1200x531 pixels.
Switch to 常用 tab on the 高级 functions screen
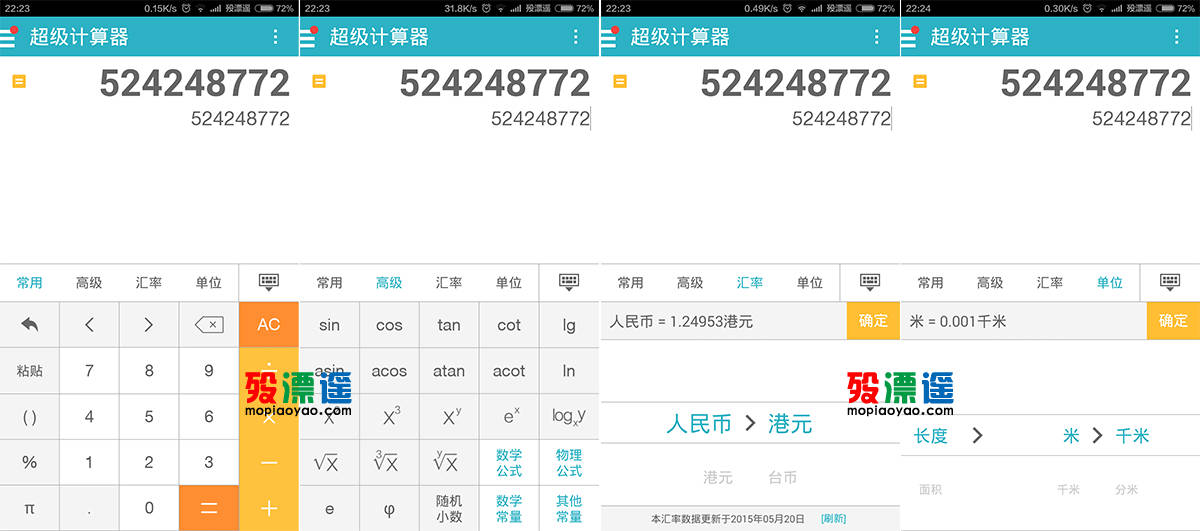point(329,283)
